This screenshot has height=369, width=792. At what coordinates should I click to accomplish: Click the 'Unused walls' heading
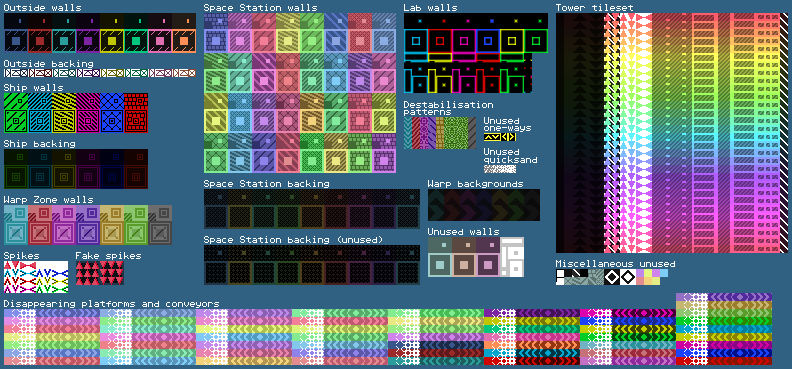pyautogui.click(x=464, y=232)
